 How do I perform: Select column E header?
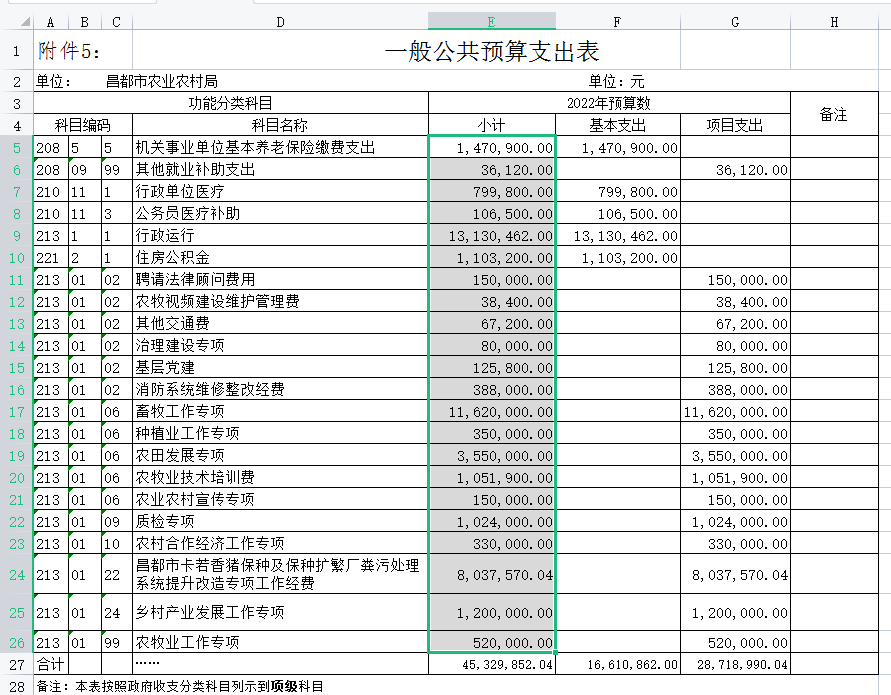[x=491, y=21]
